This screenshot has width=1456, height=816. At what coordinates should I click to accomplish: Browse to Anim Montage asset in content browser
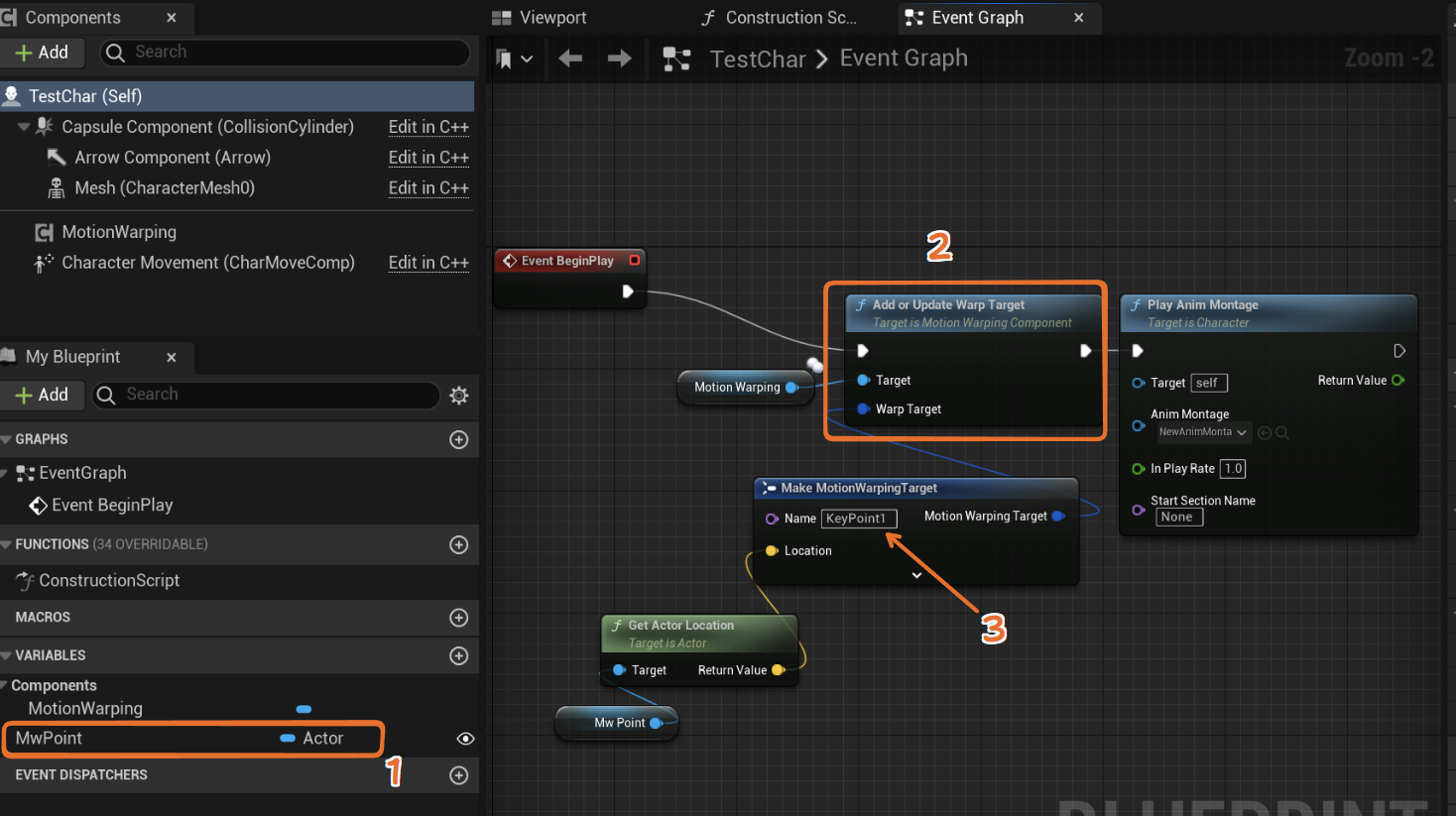(x=1265, y=432)
